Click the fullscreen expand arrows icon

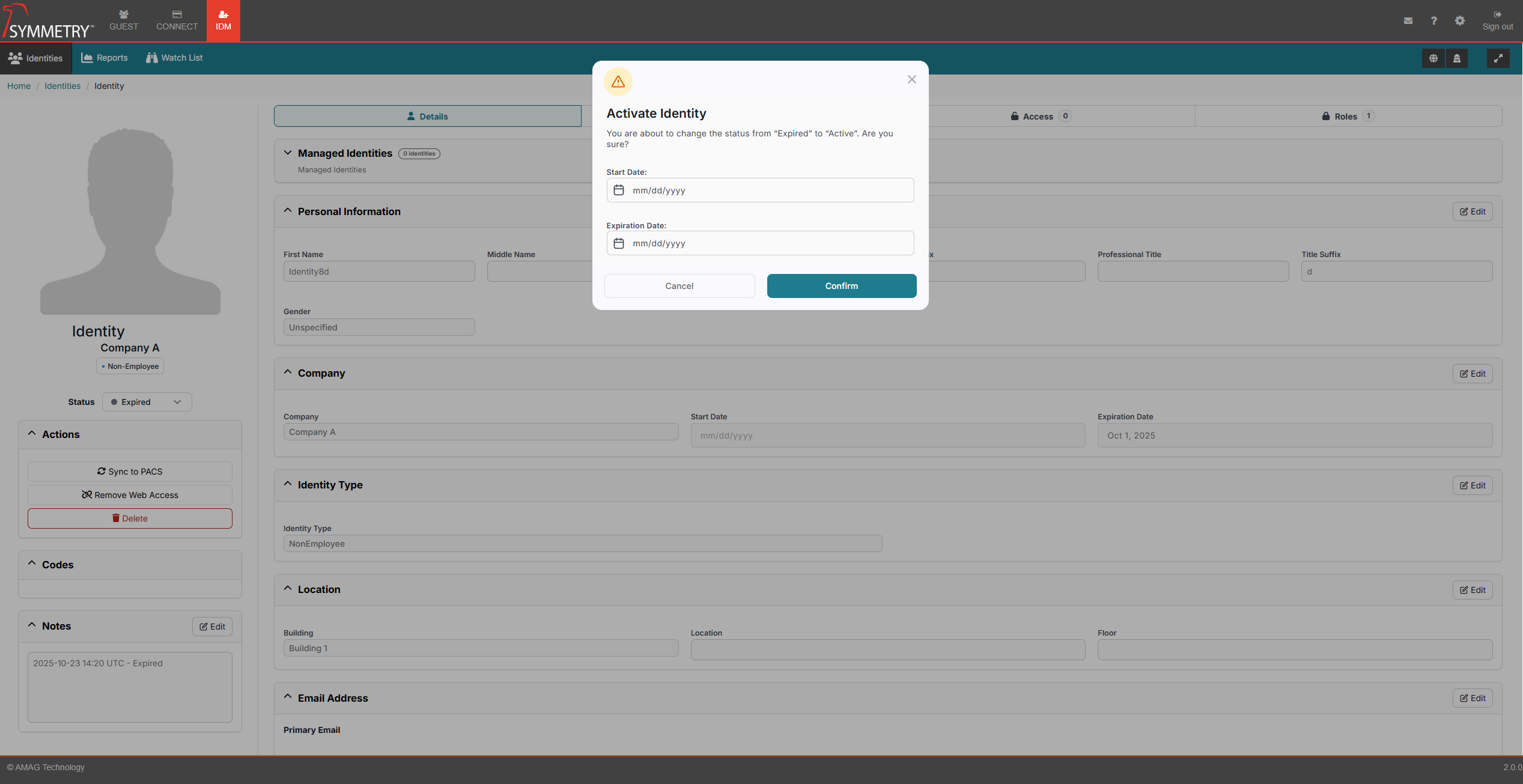(1498, 58)
